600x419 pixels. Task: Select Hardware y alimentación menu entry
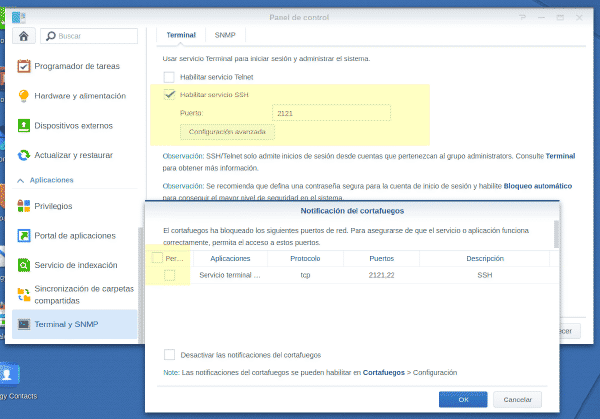[75, 96]
